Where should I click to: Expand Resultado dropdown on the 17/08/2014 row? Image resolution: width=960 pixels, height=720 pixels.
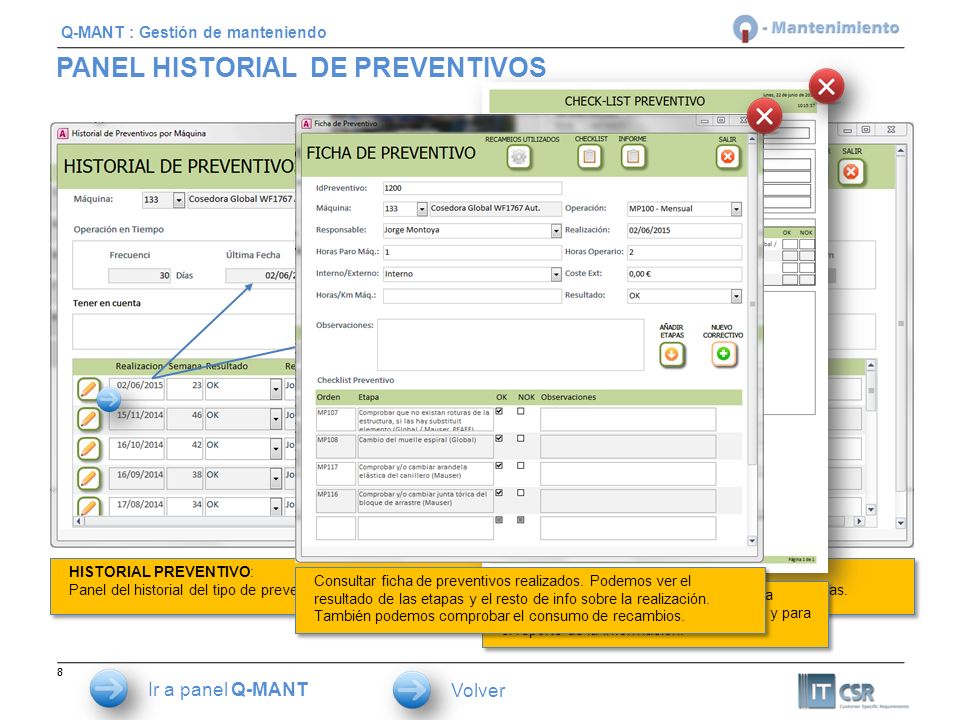(276, 506)
